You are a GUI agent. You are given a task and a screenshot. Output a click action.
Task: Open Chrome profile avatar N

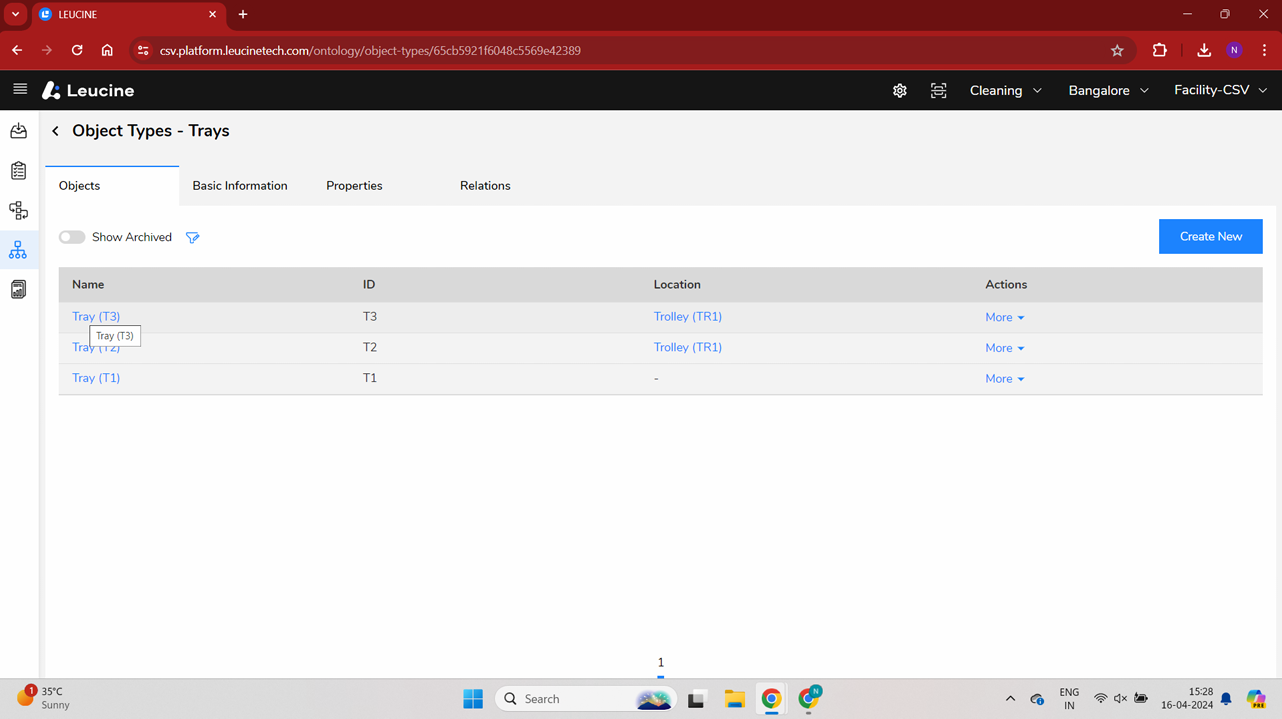(x=1234, y=50)
